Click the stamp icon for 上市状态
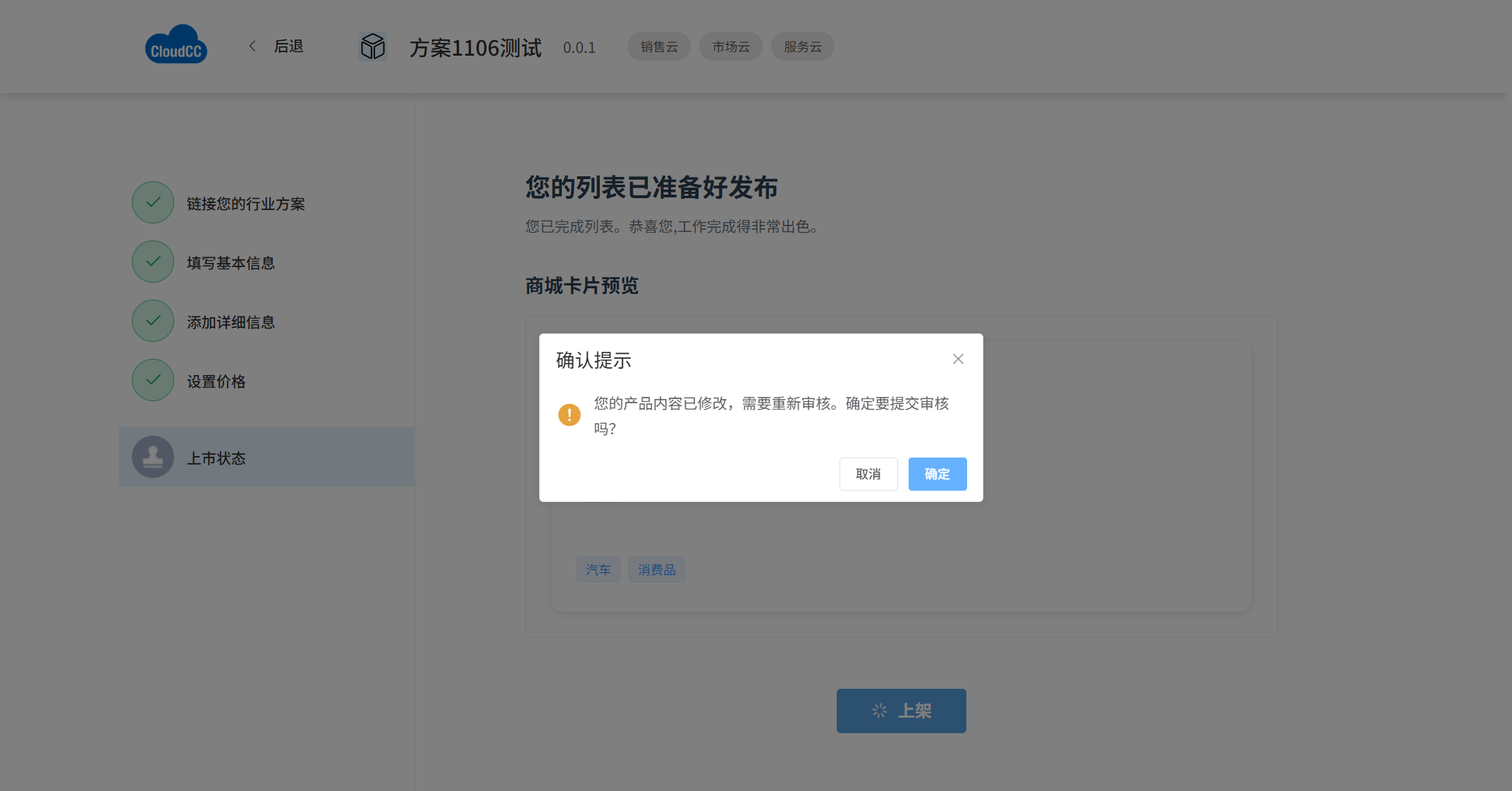This screenshot has height=791, width=1512. coord(153,458)
